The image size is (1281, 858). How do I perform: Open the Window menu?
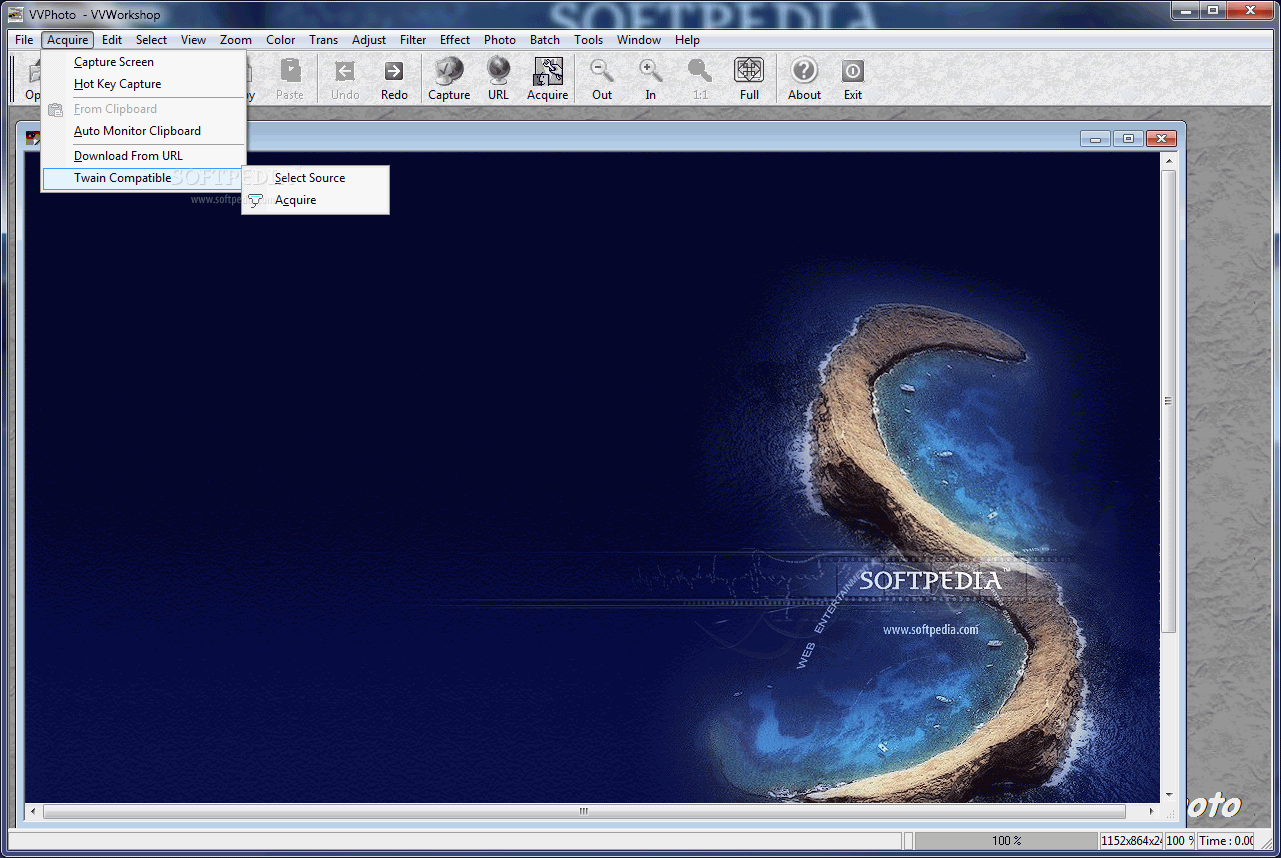pos(639,40)
